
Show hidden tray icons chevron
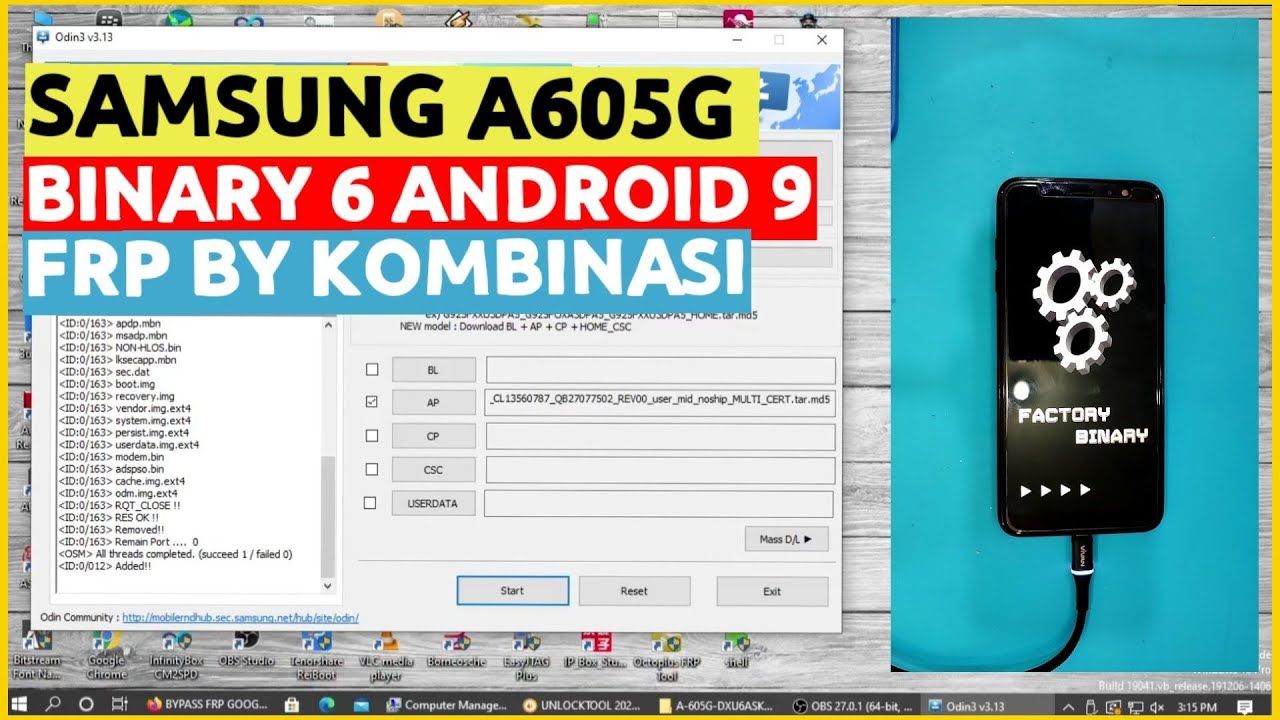1069,706
